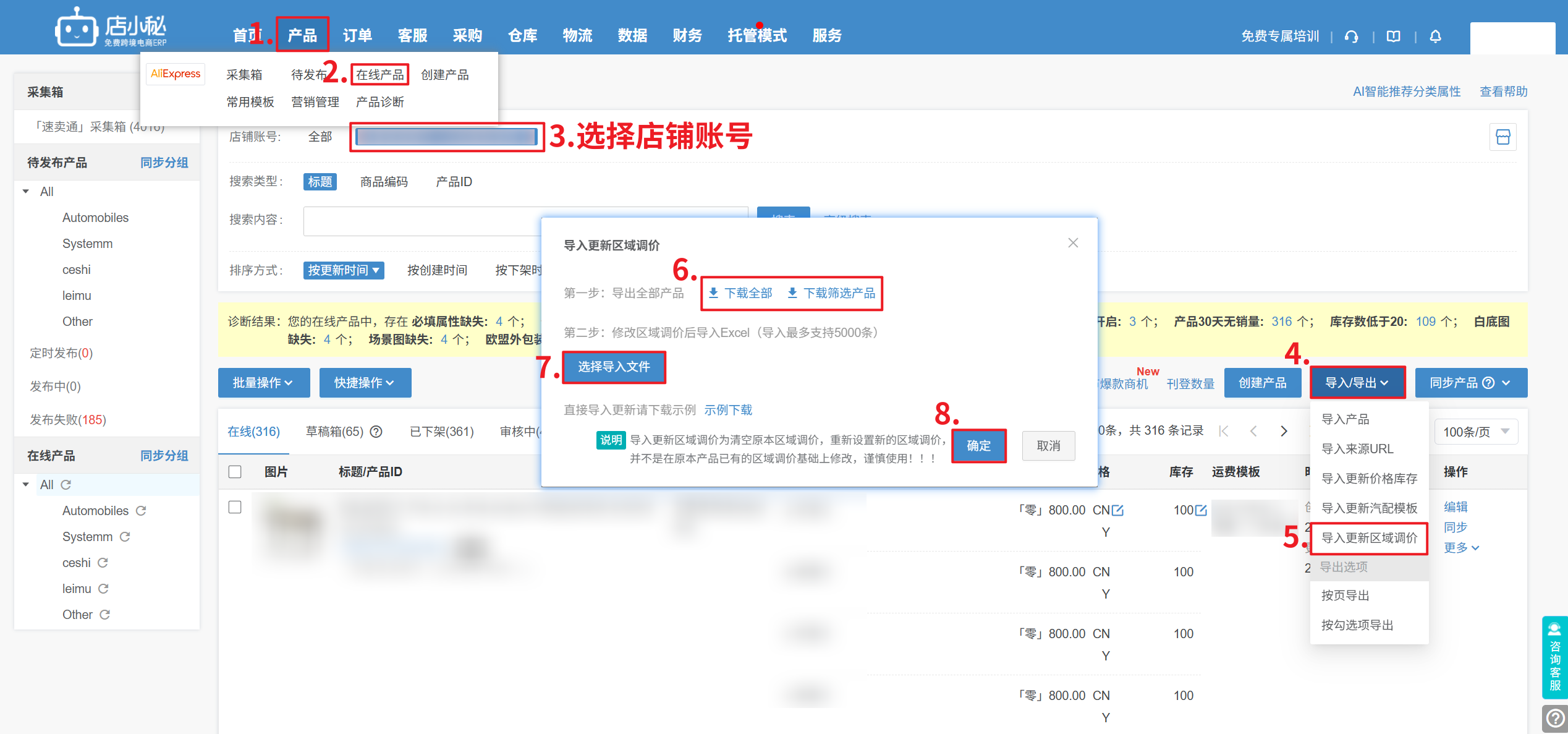Close the 导入更新区域调价 dialog
The height and width of the screenshot is (734, 1568).
tap(1073, 243)
